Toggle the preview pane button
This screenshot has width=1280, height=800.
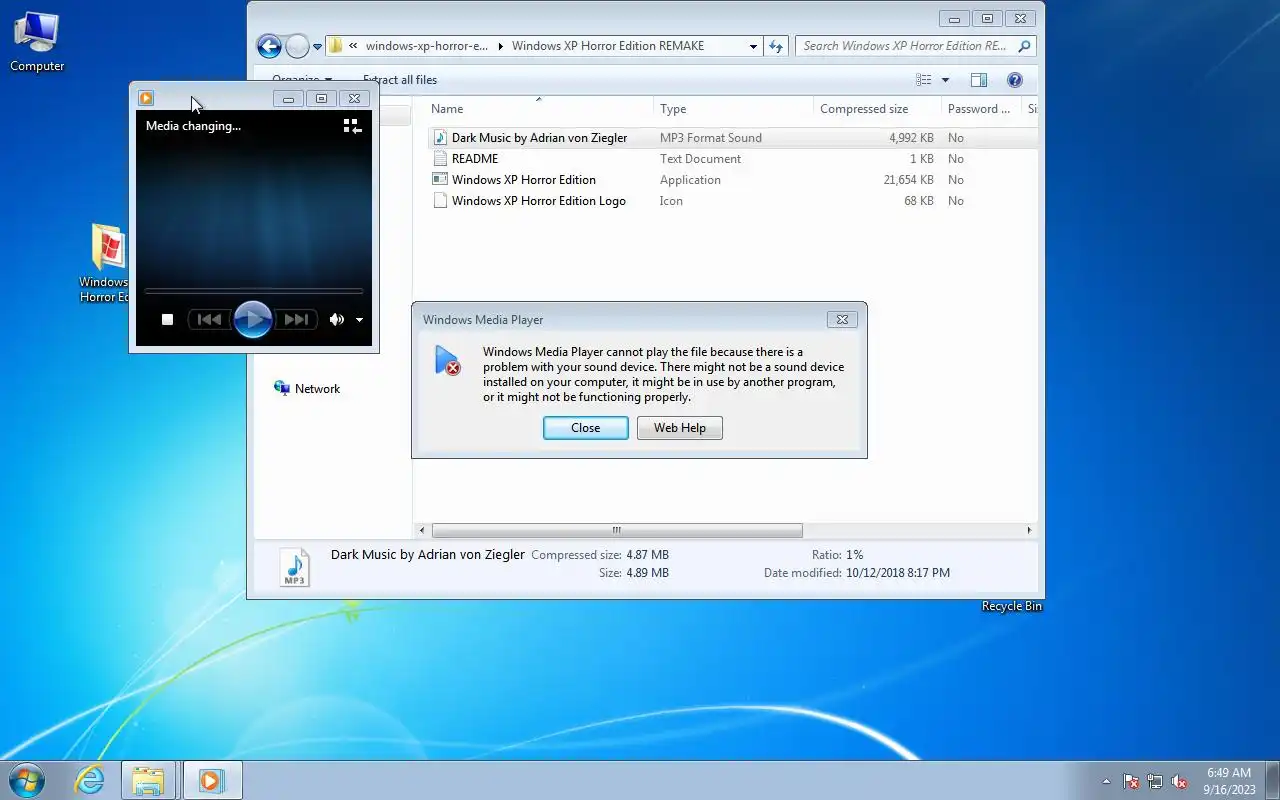coord(979,80)
